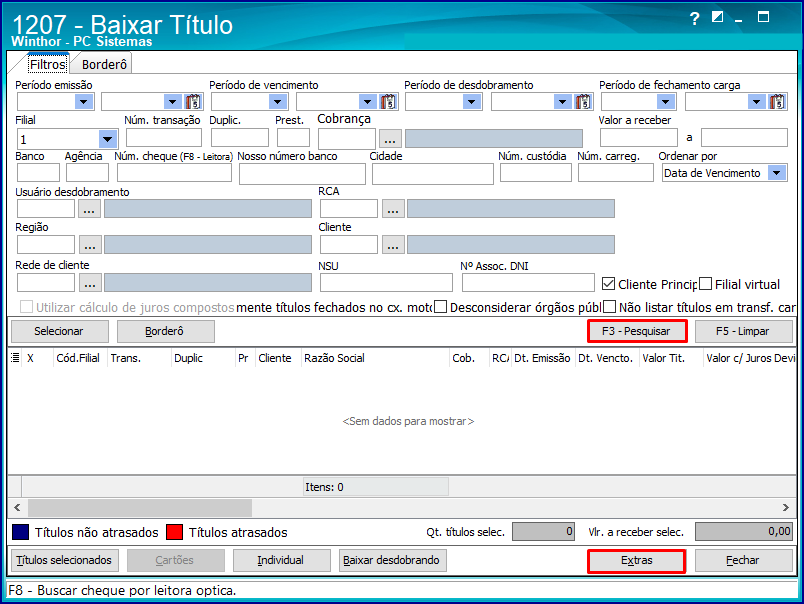Open calendar icon for Período de desdobramento
The height and width of the screenshot is (604, 804).
tap(583, 102)
